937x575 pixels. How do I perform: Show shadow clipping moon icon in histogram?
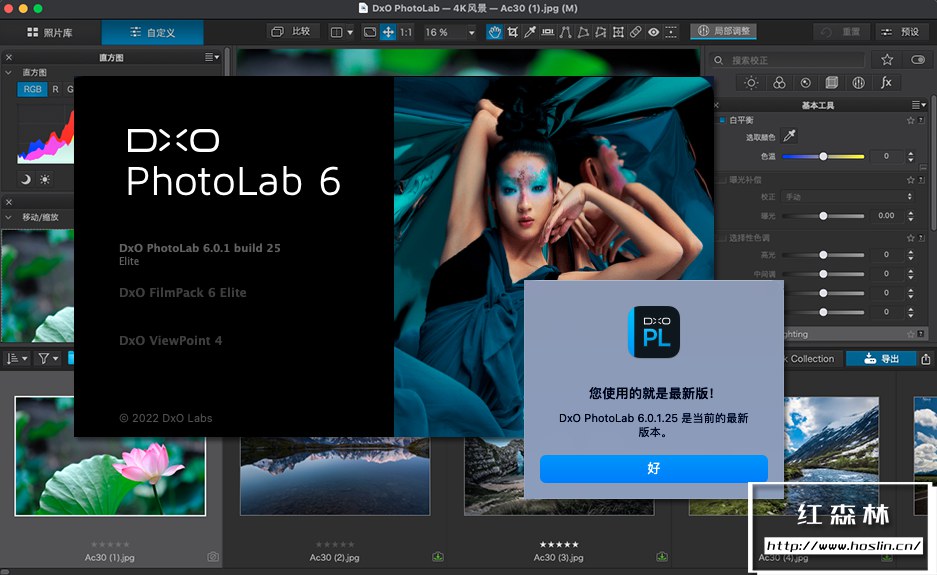pyautogui.click(x=26, y=179)
